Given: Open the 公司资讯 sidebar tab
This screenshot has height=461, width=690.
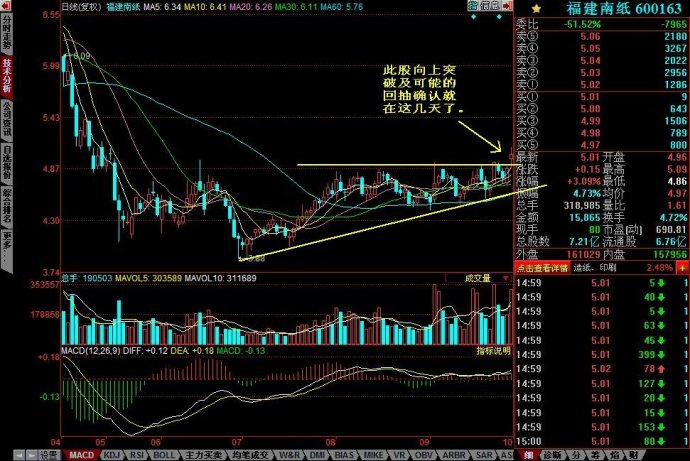Looking at the screenshot, I should coord(6,119).
